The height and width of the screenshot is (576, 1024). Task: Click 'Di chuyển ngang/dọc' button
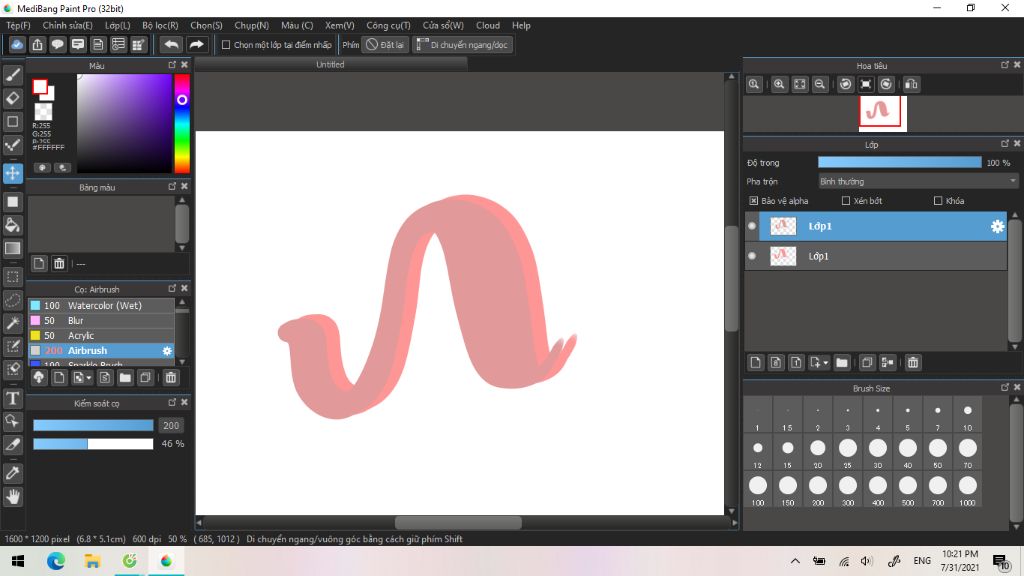tap(462, 45)
